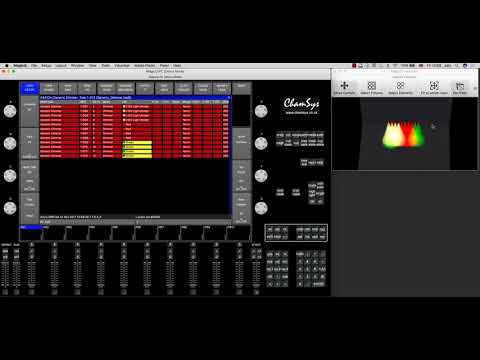The width and height of the screenshot is (480, 360).
Task: Open the Layout menu
Action: tap(61, 66)
